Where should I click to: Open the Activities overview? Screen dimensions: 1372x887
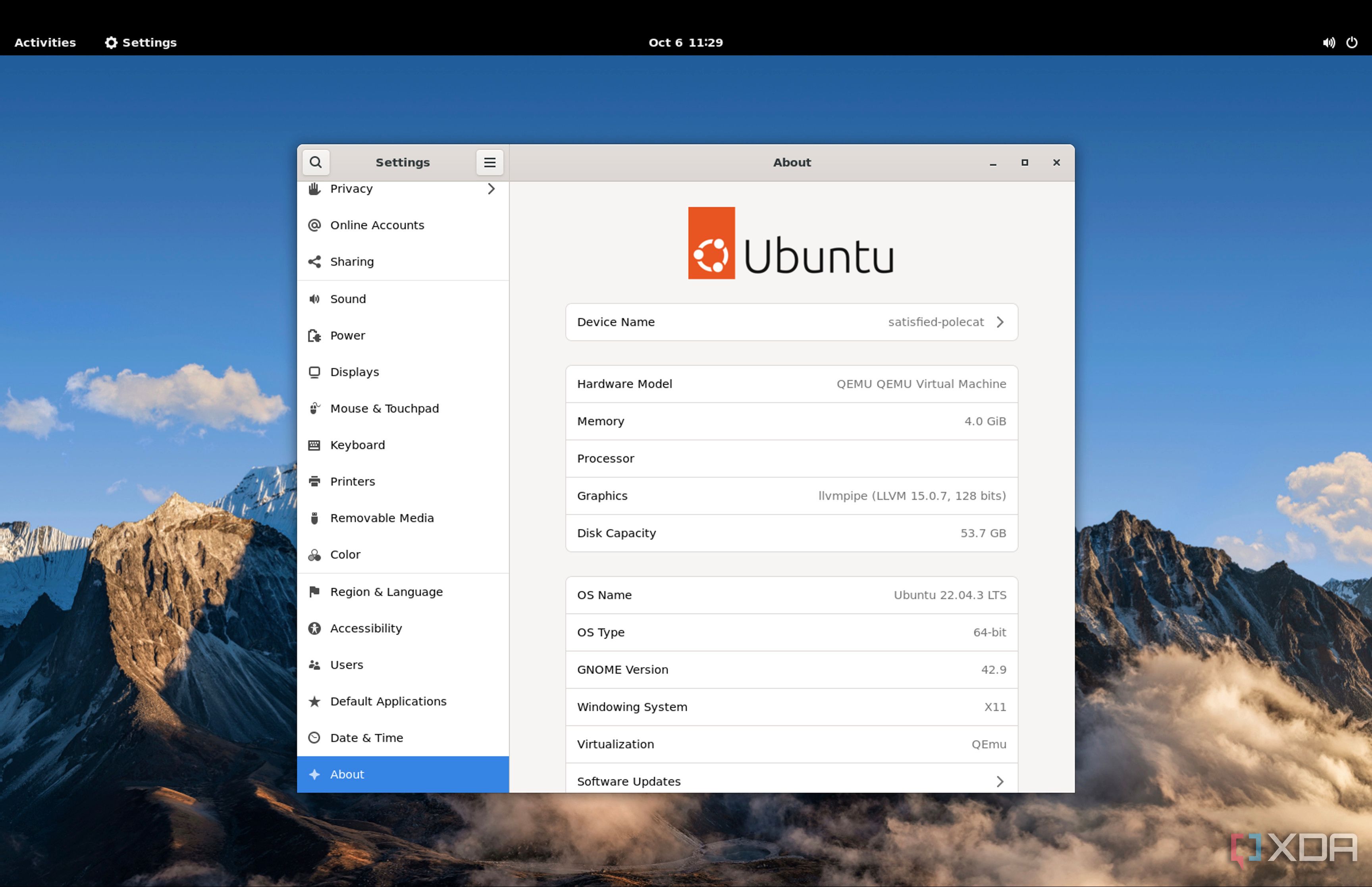[x=45, y=42]
